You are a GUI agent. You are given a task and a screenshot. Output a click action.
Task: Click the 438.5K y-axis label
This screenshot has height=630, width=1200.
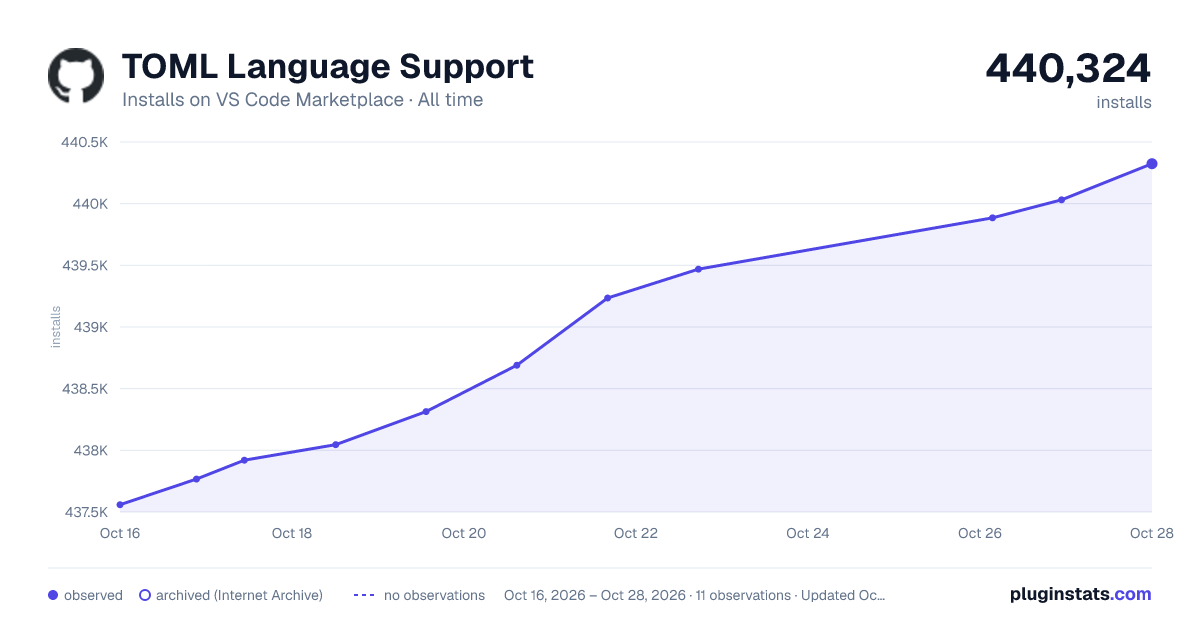tap(84, 389)
